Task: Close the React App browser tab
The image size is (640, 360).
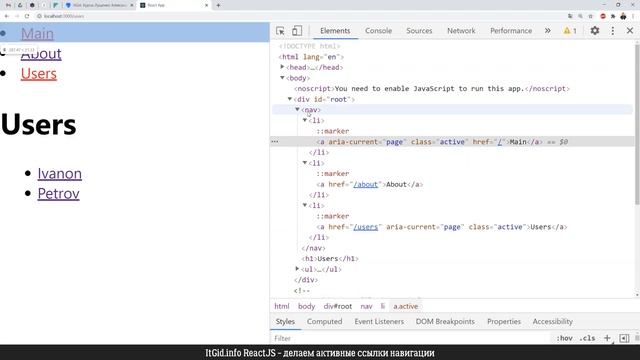Action: click(x=207, y=5)
